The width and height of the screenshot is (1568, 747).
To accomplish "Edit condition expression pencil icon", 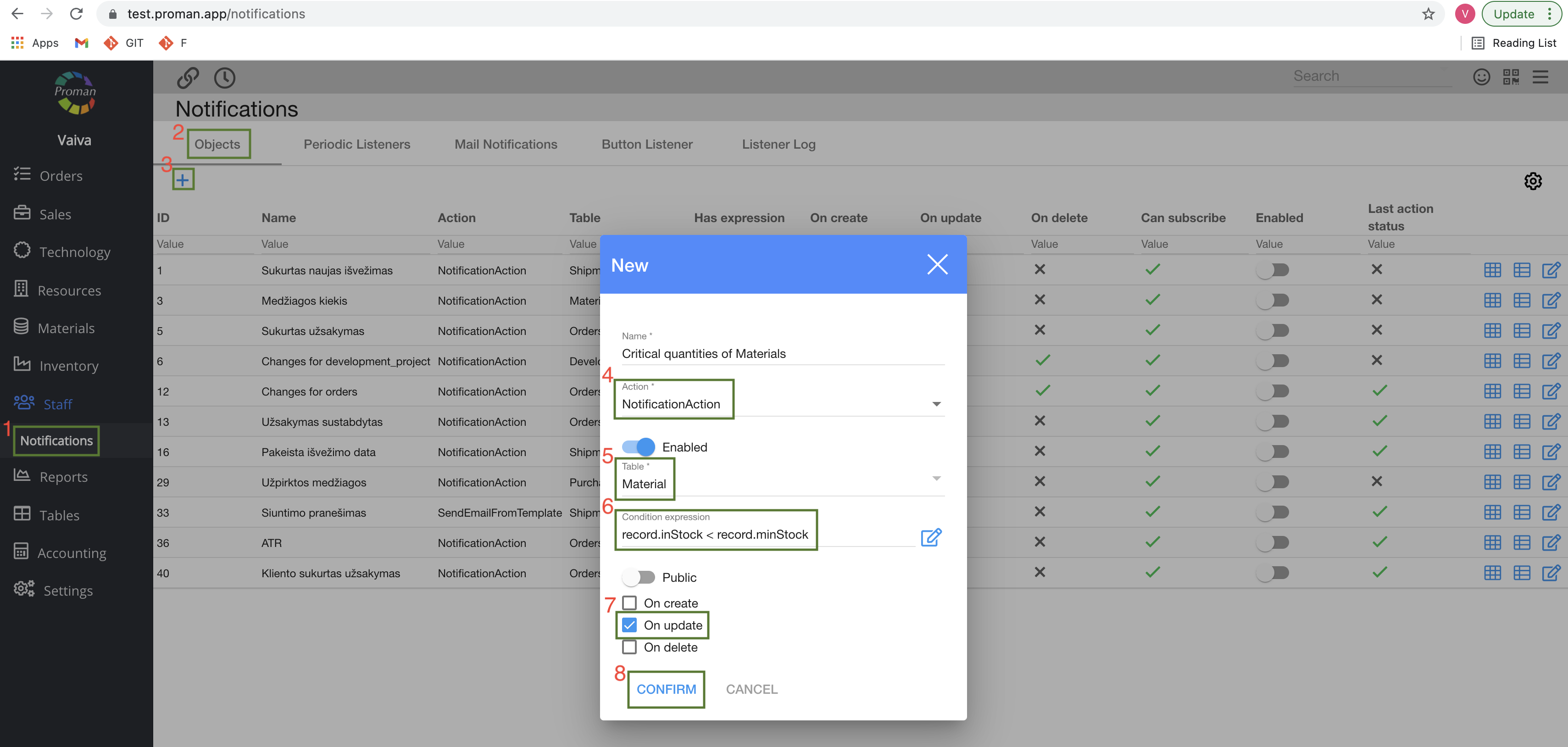I will [931, 537].
